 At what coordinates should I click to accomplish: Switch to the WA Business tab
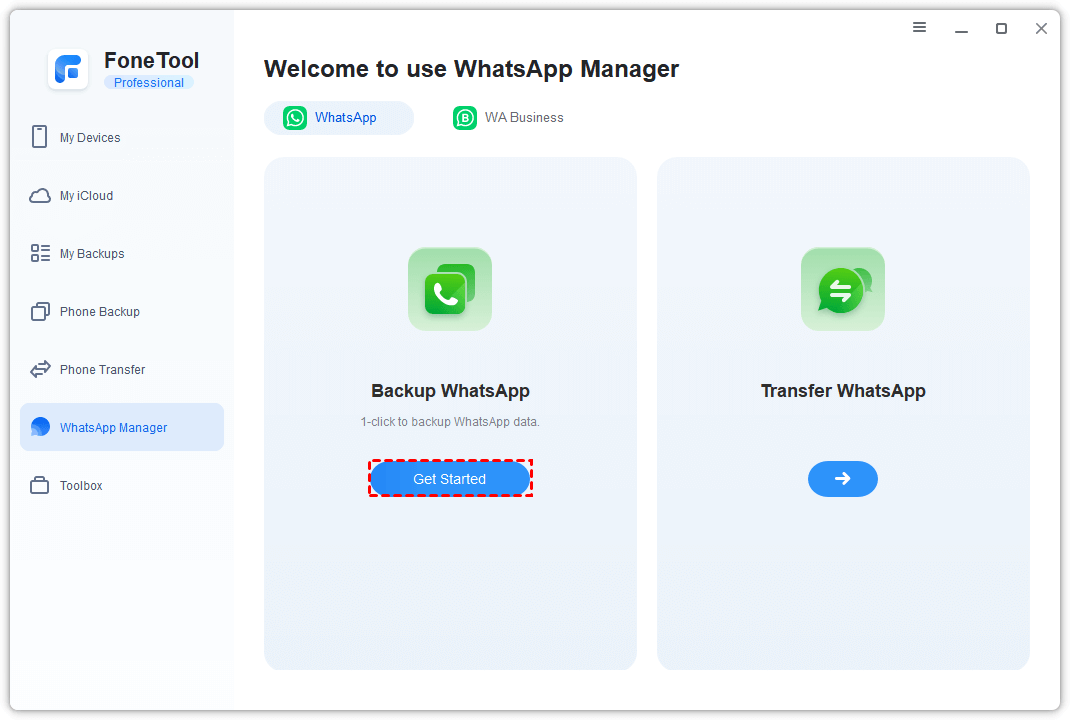pyautogui.click(x=509, y=118)
